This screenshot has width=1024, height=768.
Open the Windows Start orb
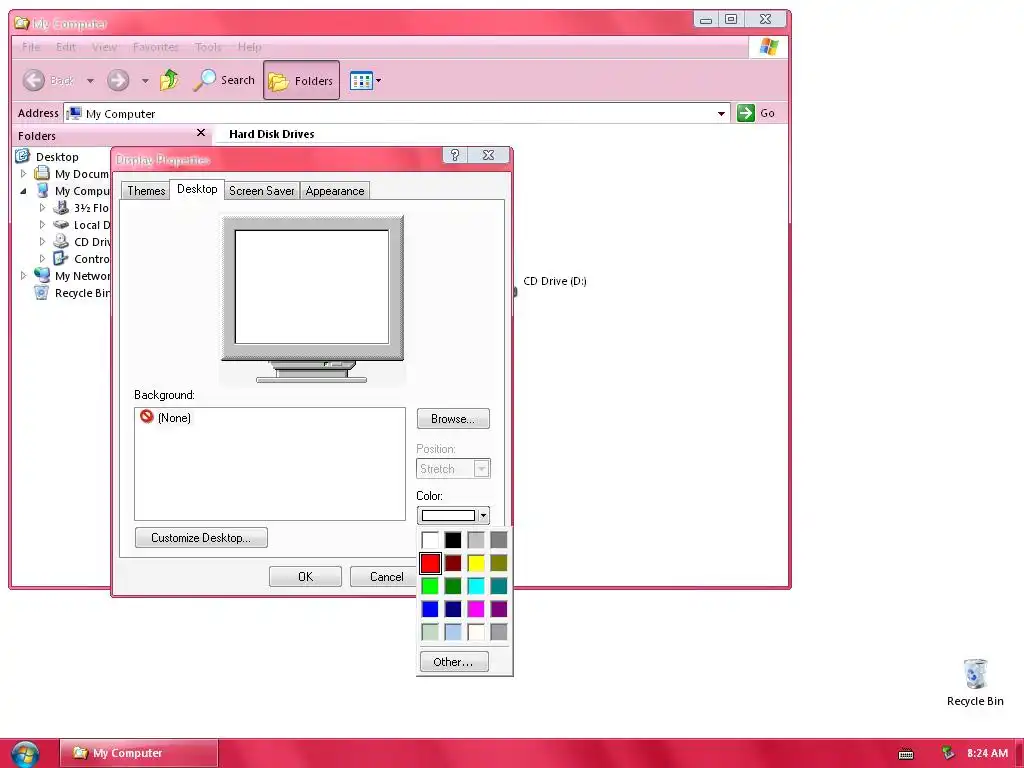(x=24, y=754)
